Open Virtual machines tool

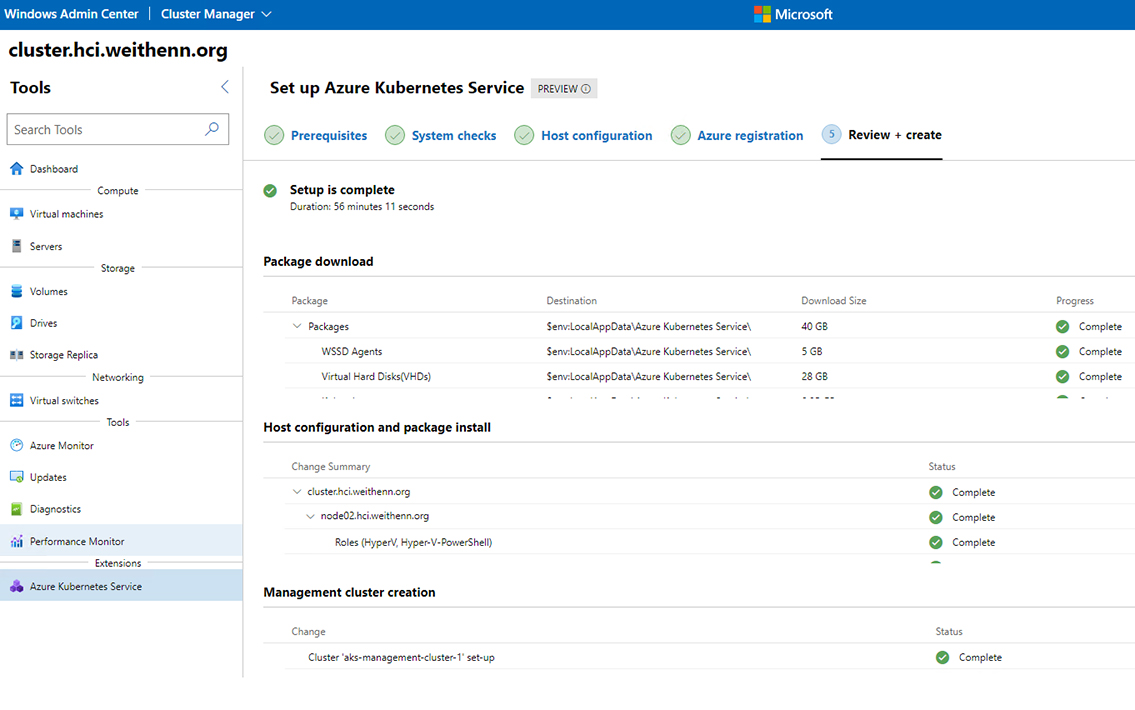point(121,214)
